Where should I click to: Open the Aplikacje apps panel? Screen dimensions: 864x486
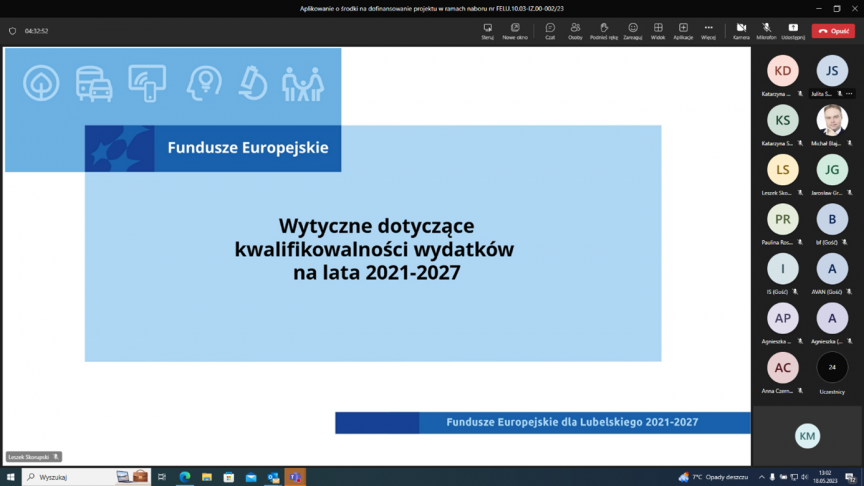coord(683,31)
